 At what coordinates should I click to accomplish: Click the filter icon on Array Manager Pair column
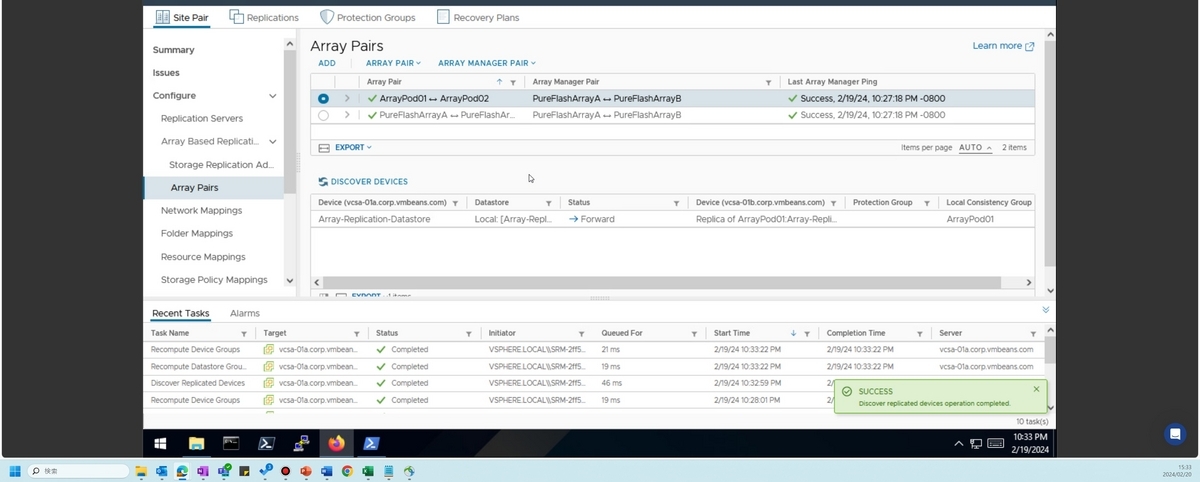click(768, 82)
